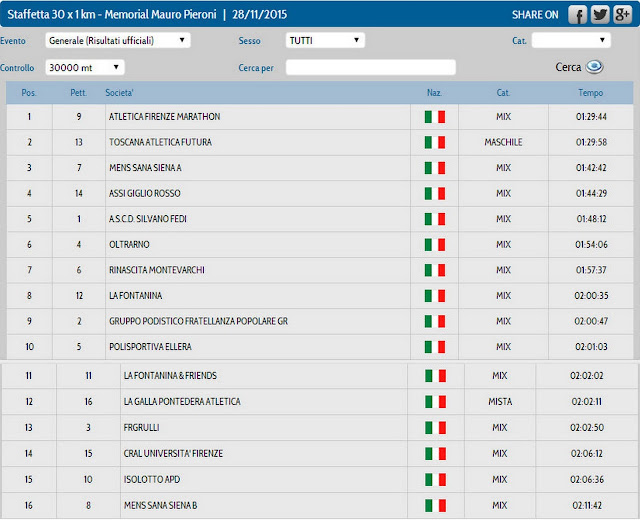Image resolution: width=640 pixels, height=520 pixels.
Task: Click the time 02:00:35
Action: point(591,296)
